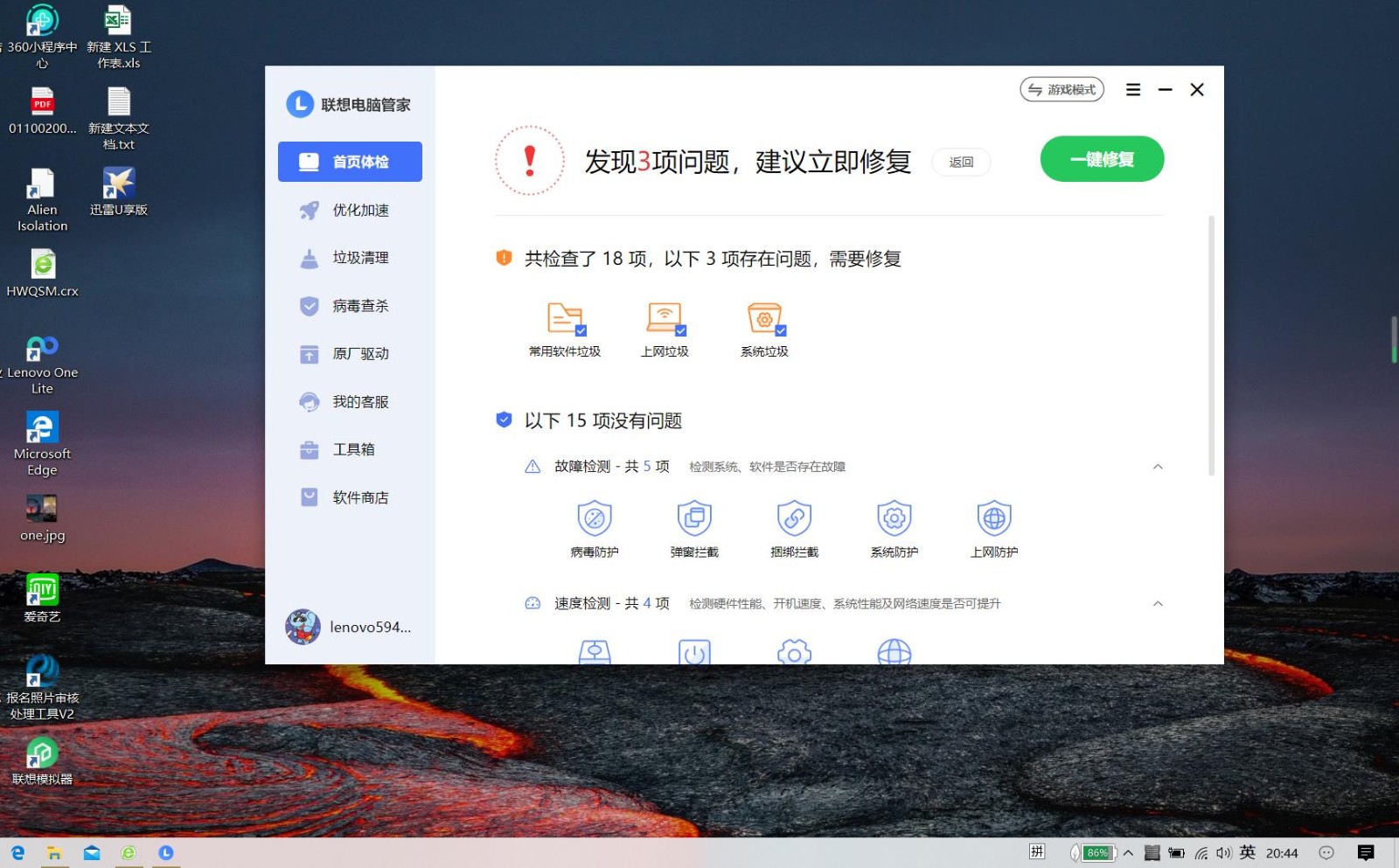Image resolution: width=1399 pixels, height=868 pixels.
Task: Click the 捆绑拦截 shield icon
Action: (795, 518)
